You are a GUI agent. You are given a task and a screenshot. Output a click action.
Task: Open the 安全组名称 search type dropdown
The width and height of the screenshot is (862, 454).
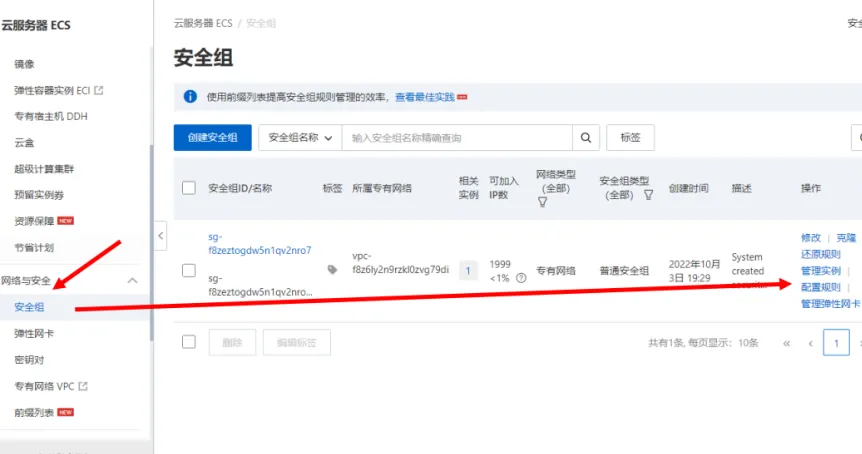300,137
